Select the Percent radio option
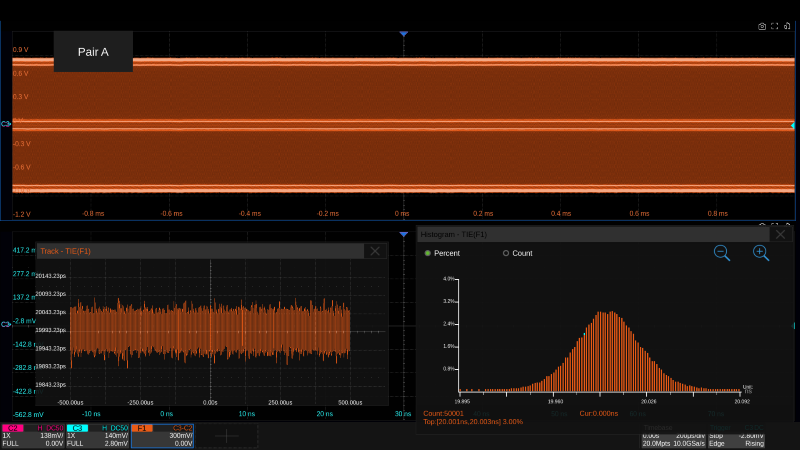Image resolution: width=800 pixels, height=450 pixels. (428, 253)
